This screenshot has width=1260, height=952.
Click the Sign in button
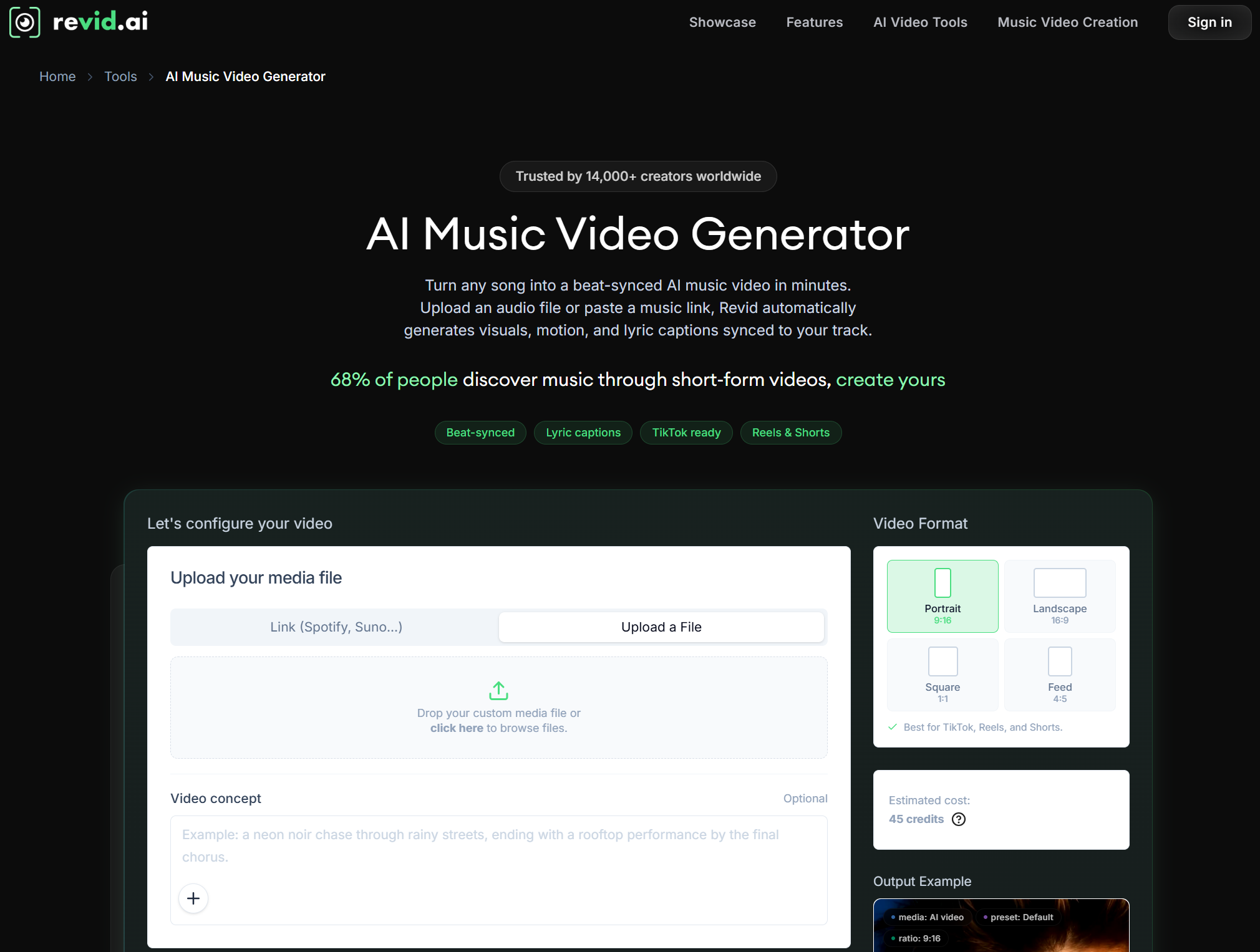point(1209,22)
